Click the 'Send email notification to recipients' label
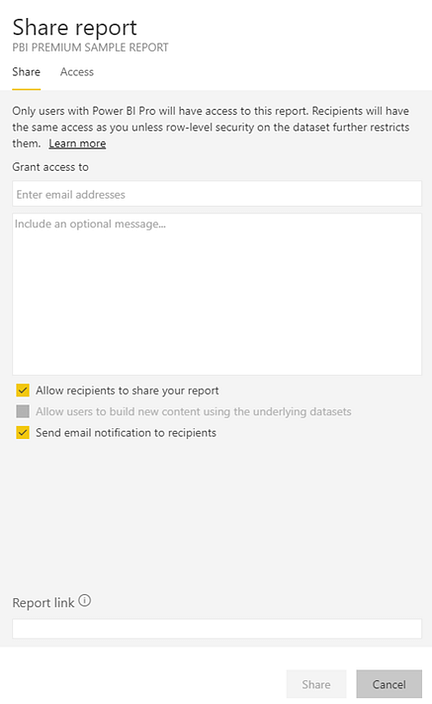Viewport: 432px width, 704px height. click(126, 433)
